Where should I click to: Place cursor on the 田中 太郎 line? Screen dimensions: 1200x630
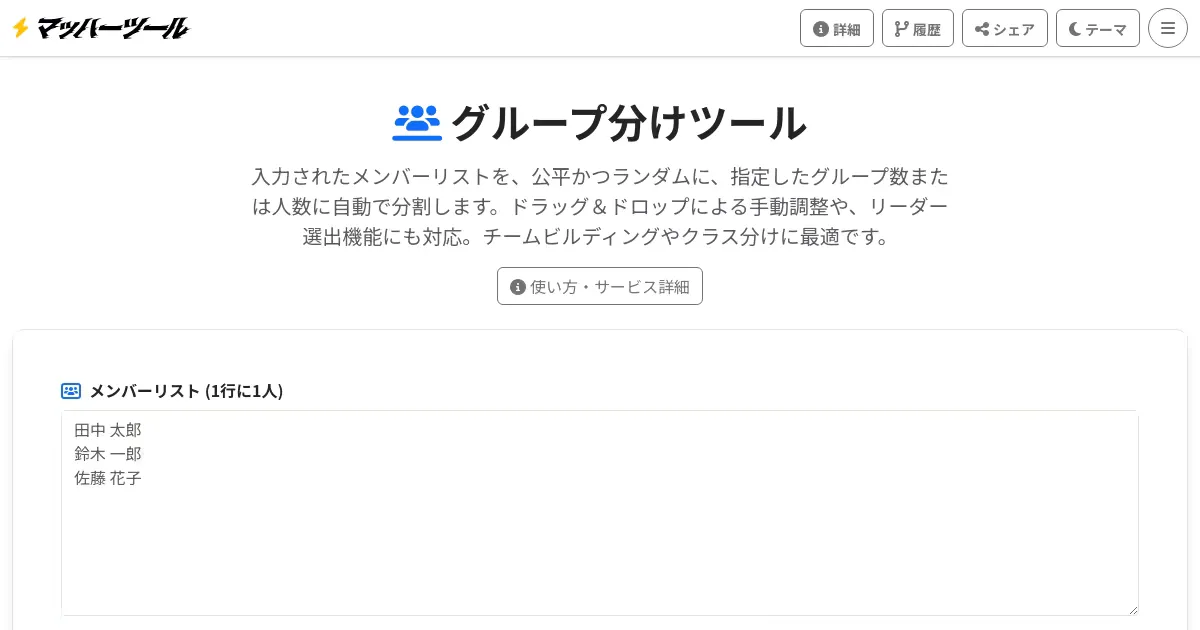click(108, 430)
